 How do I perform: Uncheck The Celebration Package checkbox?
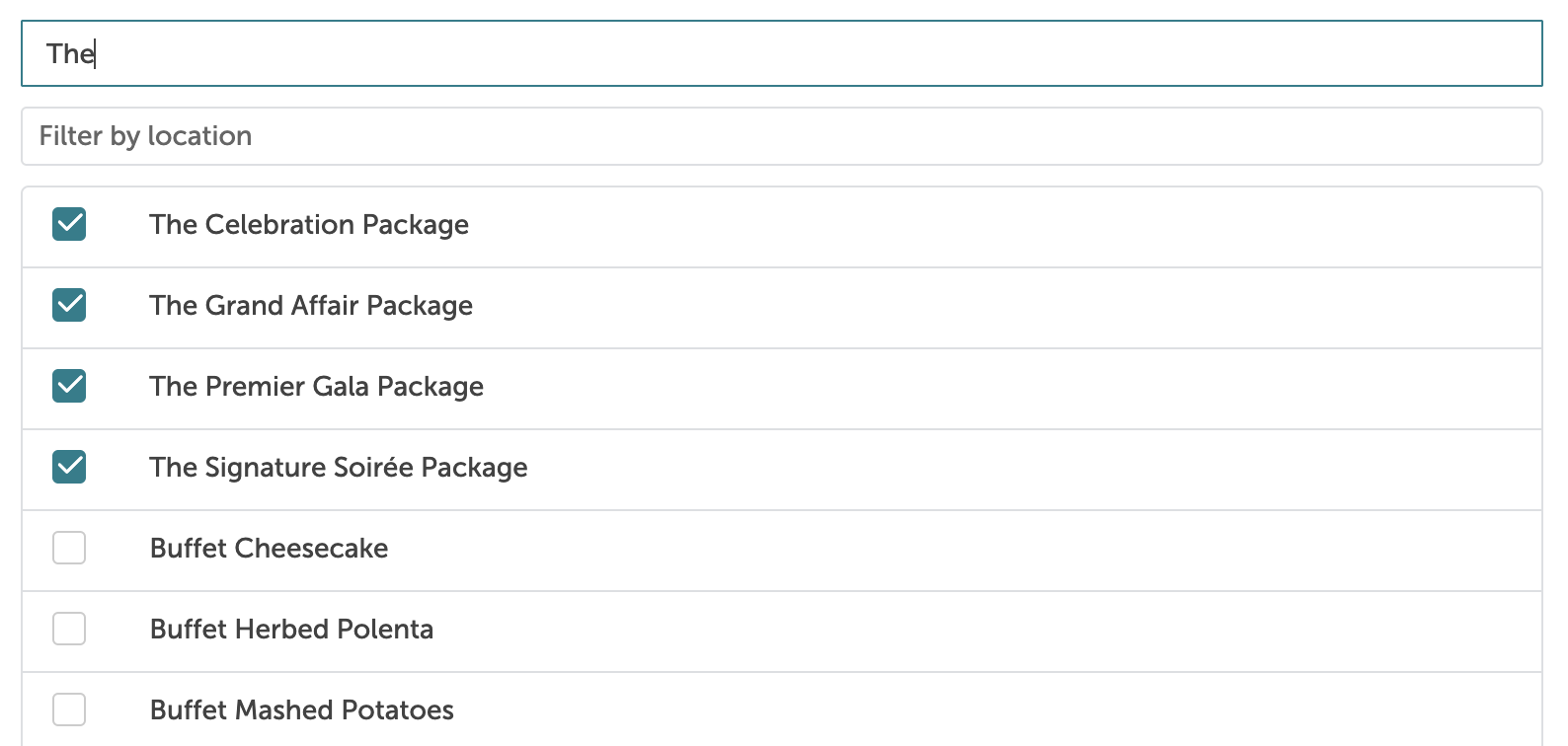click(69, 224)
